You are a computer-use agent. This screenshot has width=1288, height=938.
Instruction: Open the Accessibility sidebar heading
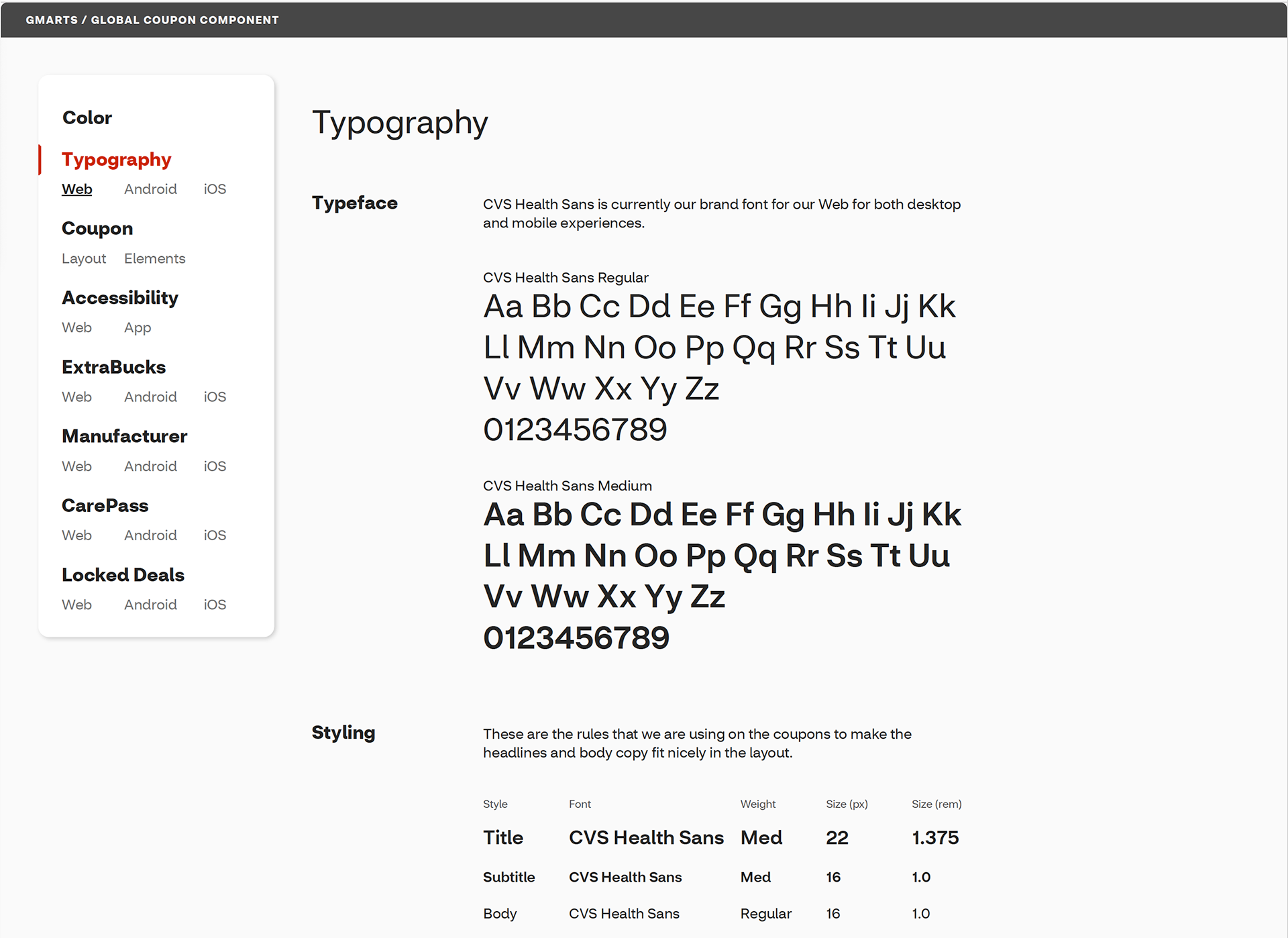120,298
